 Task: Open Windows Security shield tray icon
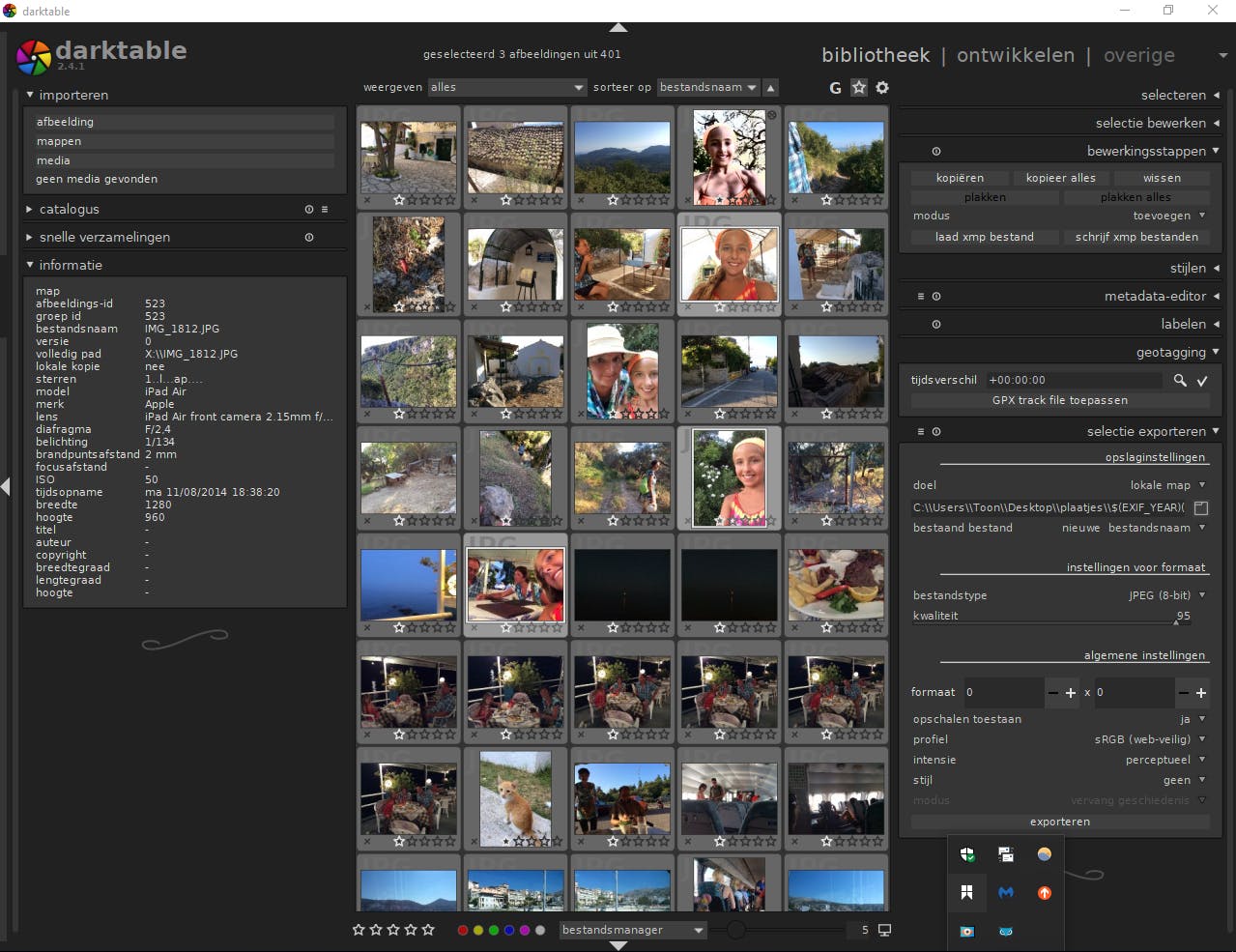(x=967, y=854)
